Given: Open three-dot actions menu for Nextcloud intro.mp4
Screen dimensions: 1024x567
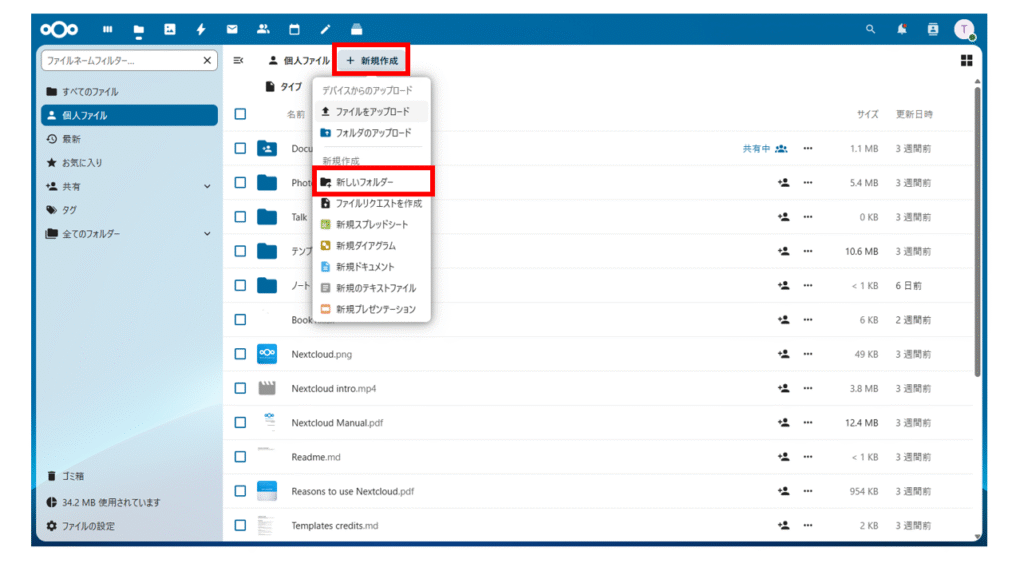Looking at the screenshot, I should pyautogui.click(x=808, y=388).
